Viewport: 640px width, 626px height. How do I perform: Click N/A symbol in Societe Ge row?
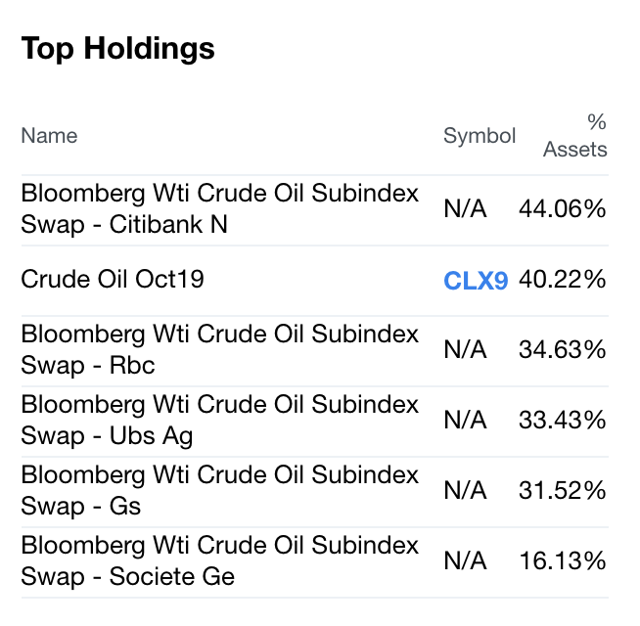(465, 561)
